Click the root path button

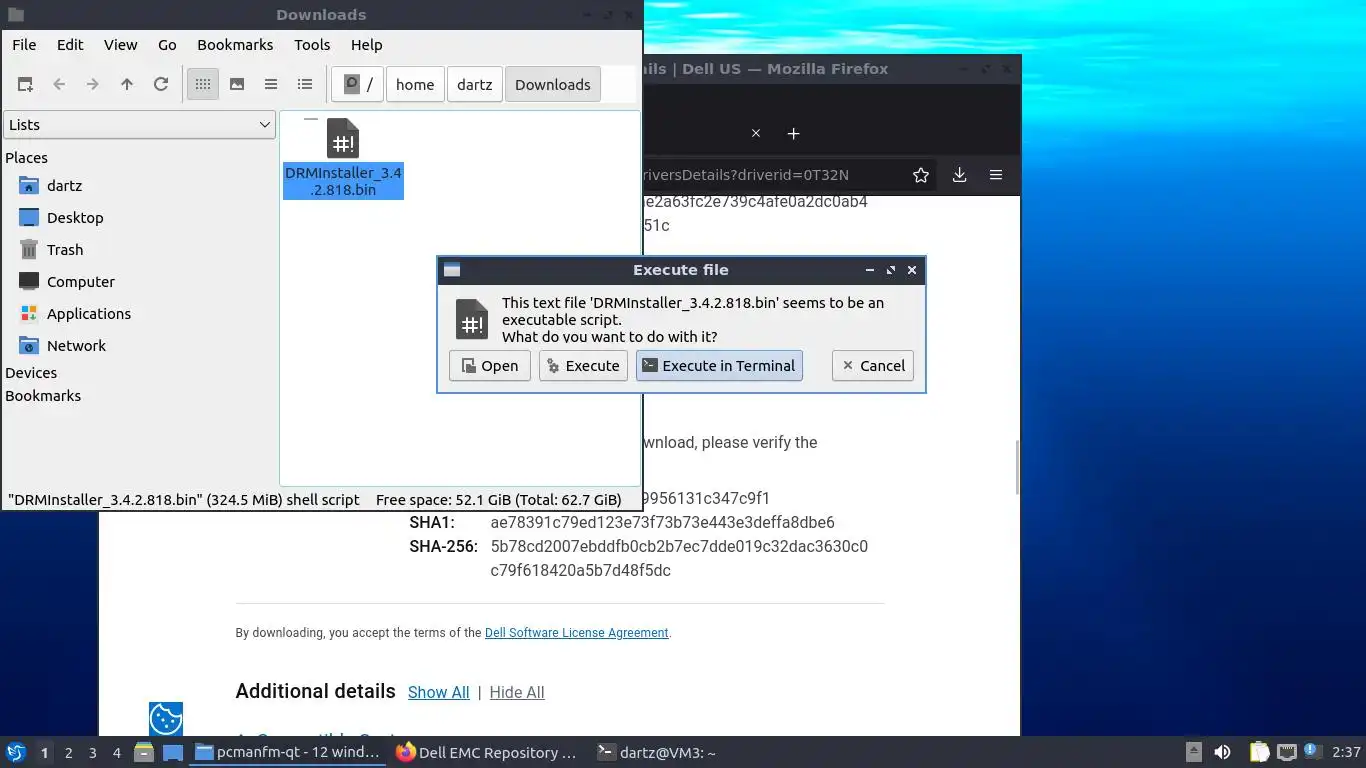[x=358, y=85]
